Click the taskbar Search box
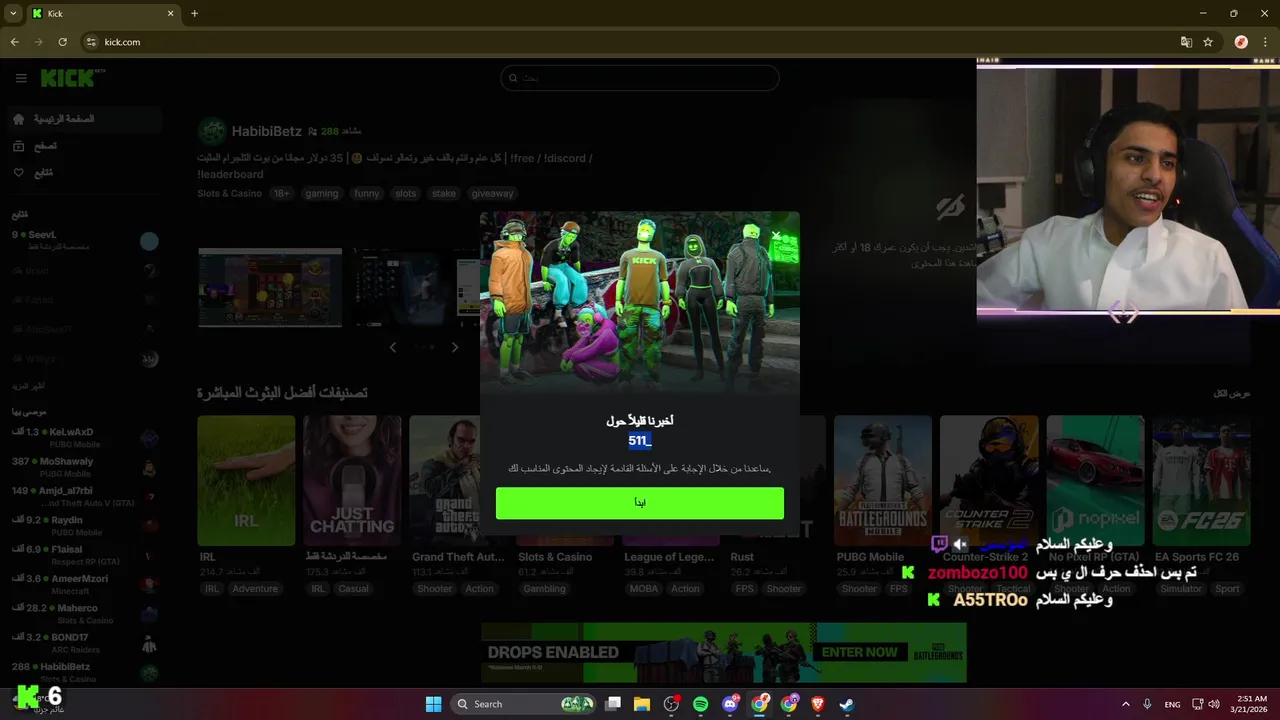The width and height of the screenshot is (1280, 720). [x=523, y=704]
